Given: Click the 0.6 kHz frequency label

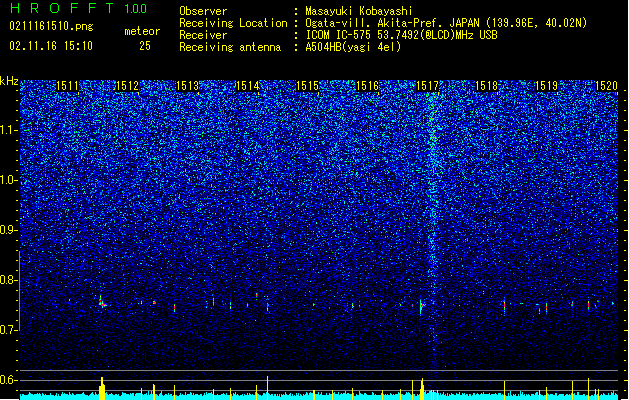Looking at the screenshot, I should pyautogui.click(x=9, y=380).
